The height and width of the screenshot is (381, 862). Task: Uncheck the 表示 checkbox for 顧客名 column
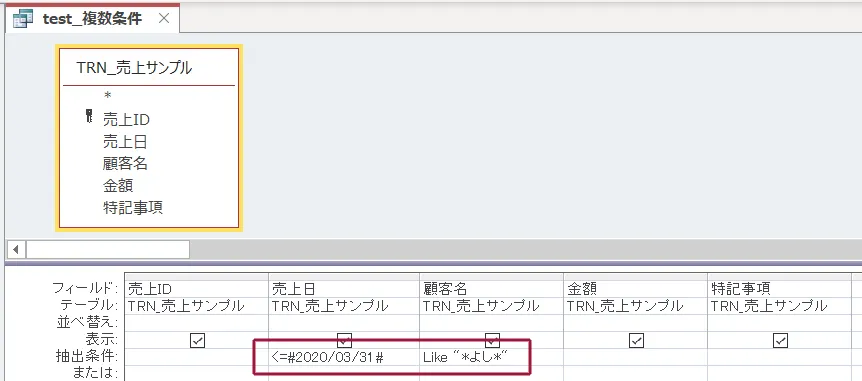coord(493,340)
